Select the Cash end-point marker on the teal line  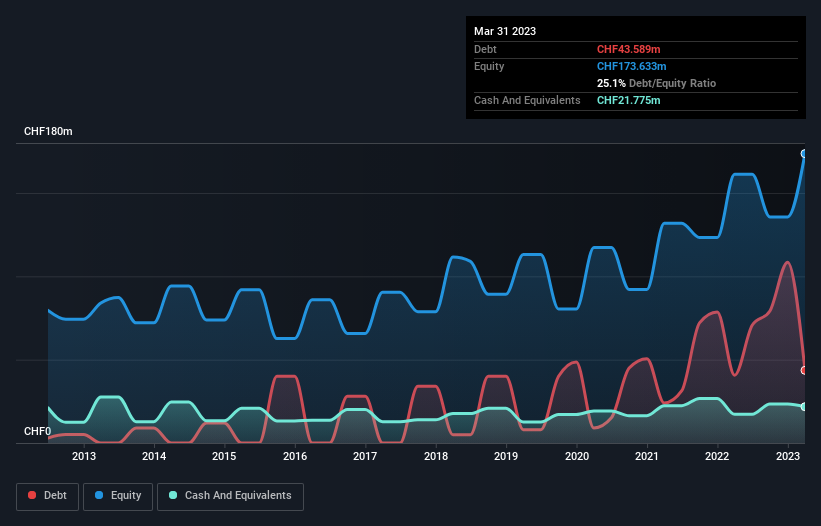click(804, 407)
